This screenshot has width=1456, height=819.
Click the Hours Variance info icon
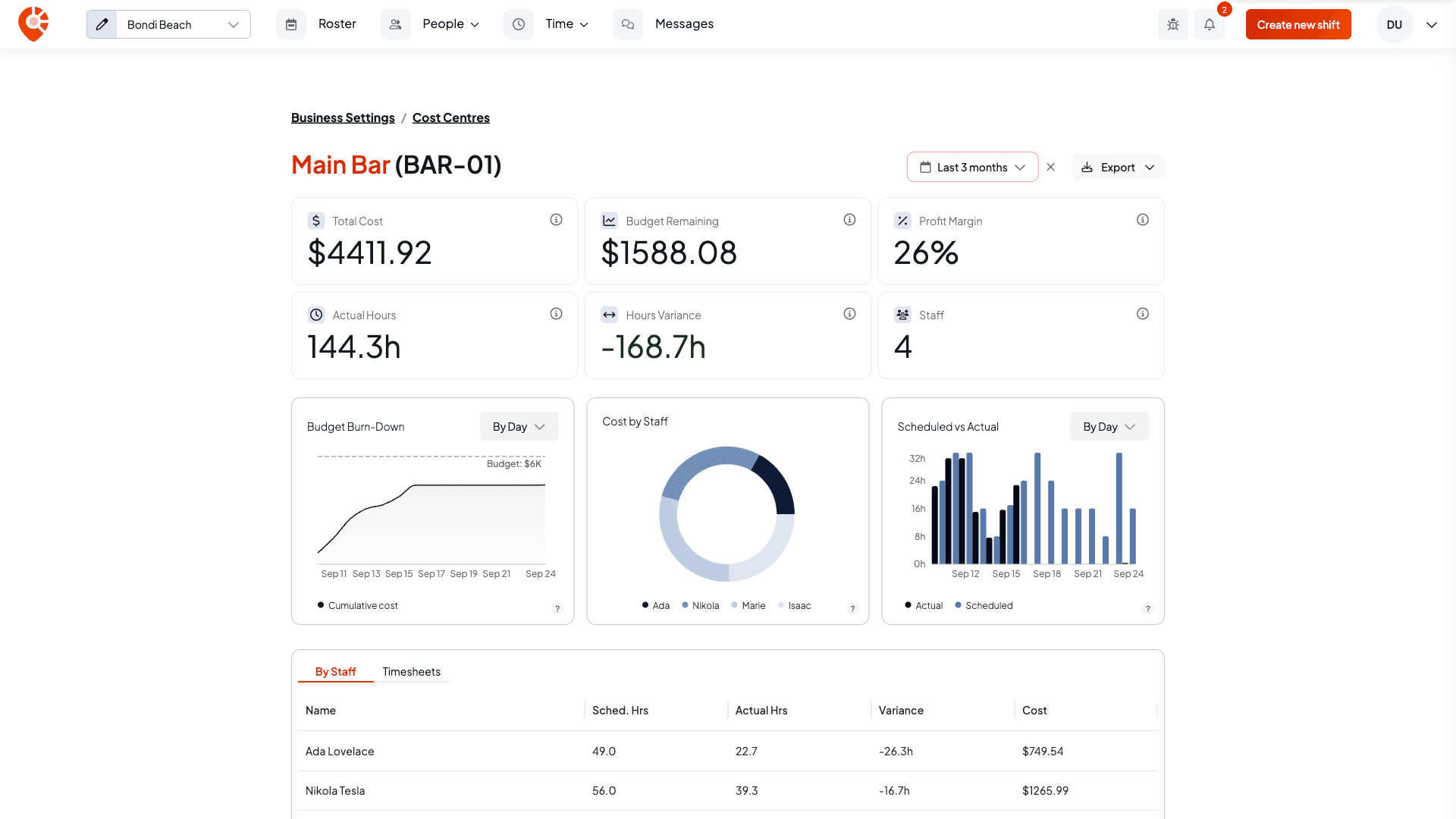[850, 314]
